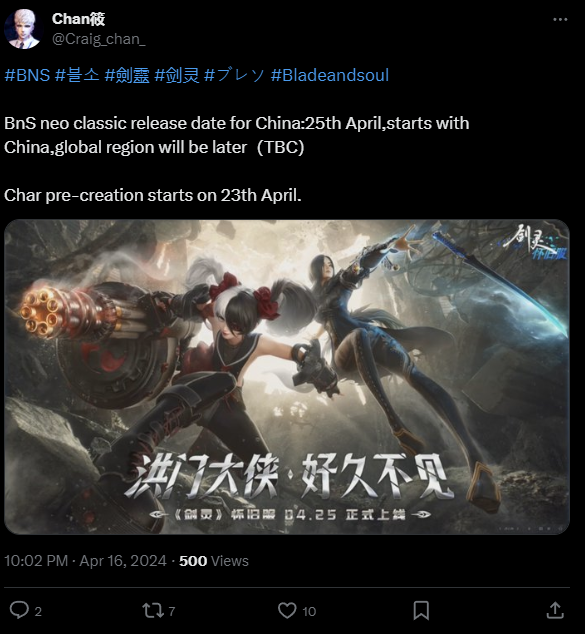The height and width of the screenshot is (634, 585).
Task: Open the Blade and Soul promo image
Action: (287, 376)
